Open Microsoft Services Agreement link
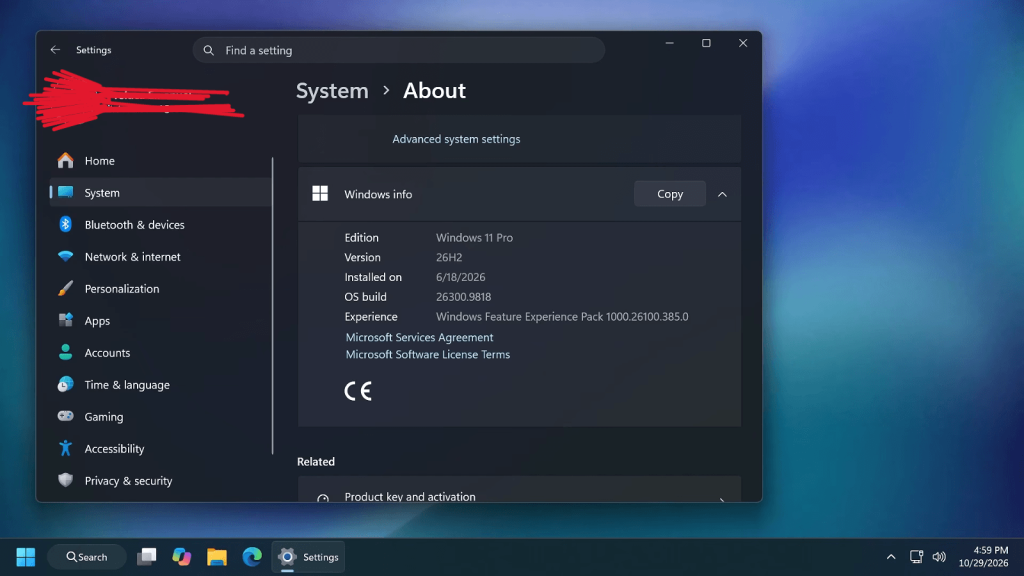 point(419,337)
